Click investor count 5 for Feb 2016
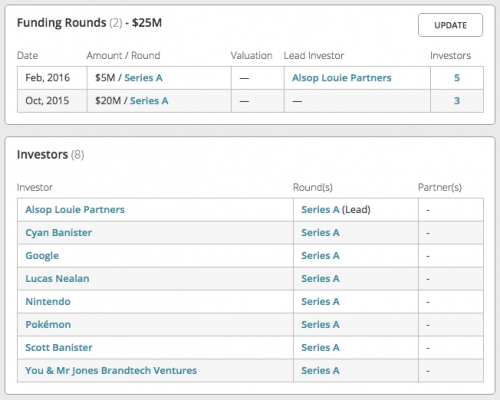The height and width of the screenshot is (400, 500). (x=457, y=78)
